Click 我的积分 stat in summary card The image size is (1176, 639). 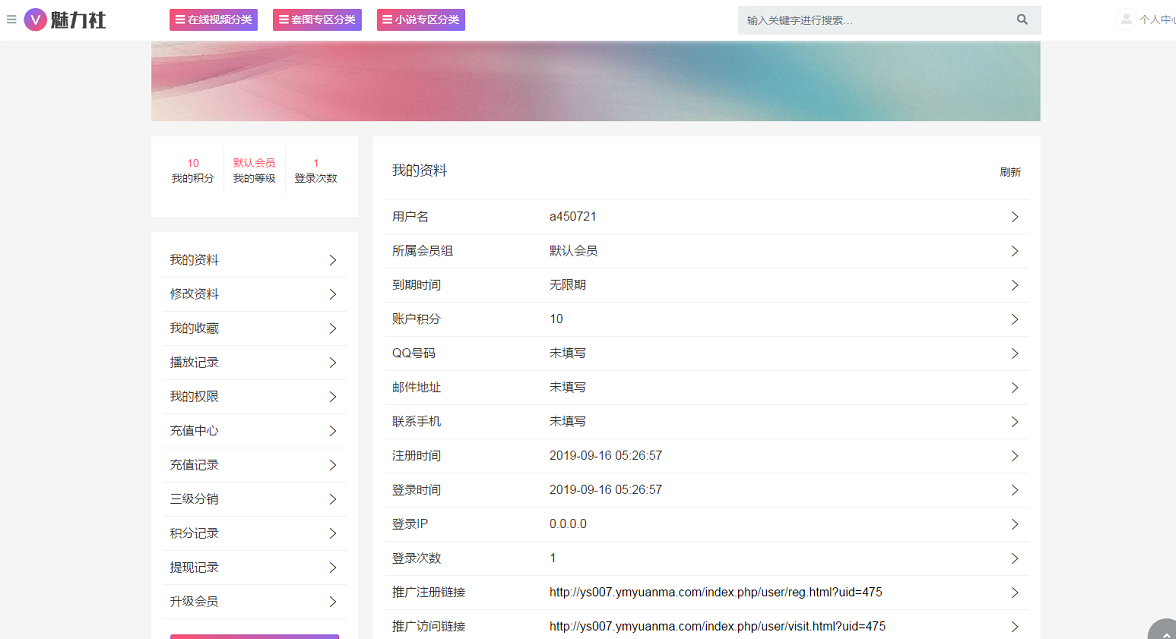tap(192, 171)
